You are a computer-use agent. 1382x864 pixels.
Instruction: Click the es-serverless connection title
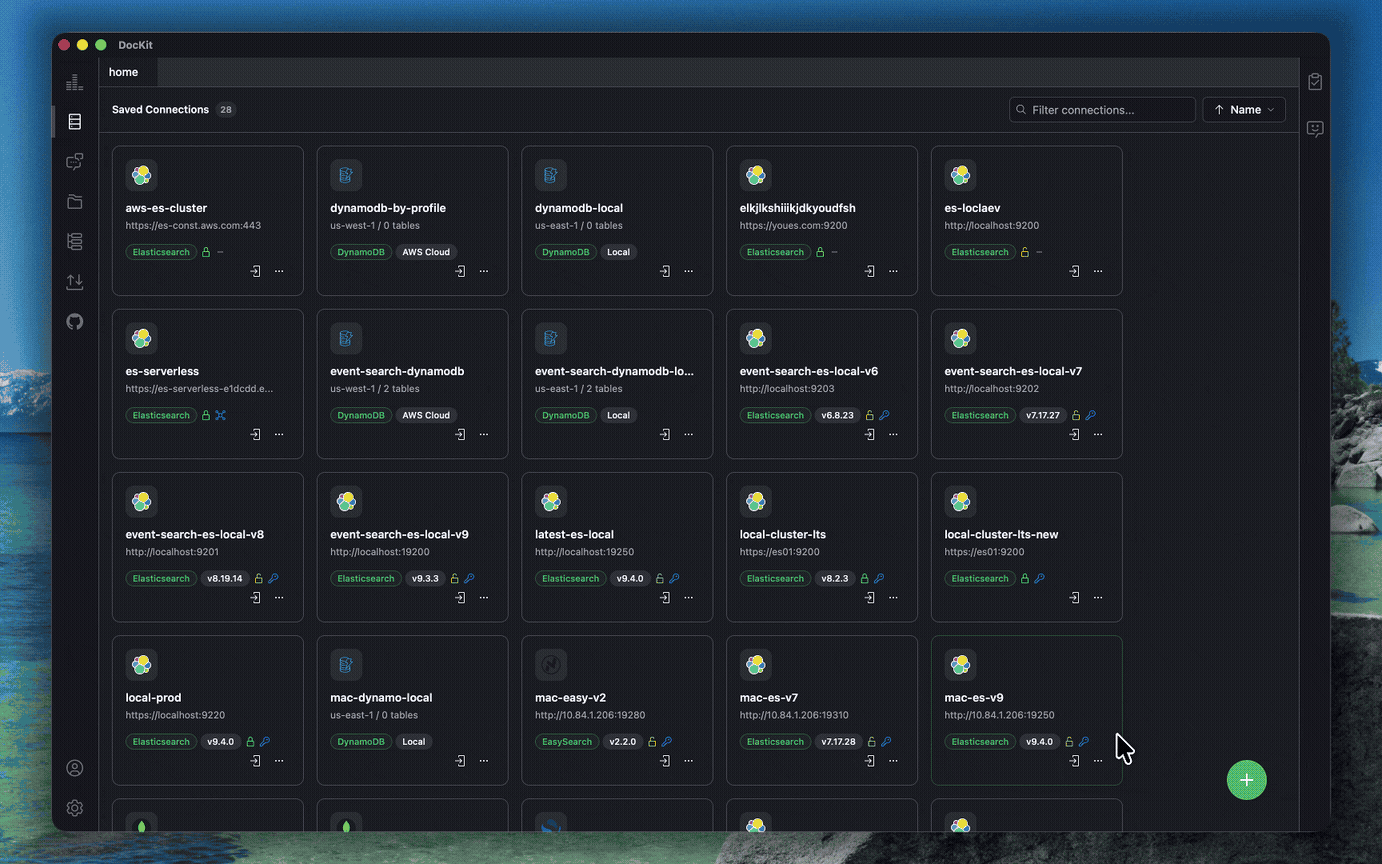(x=162, y=371)
